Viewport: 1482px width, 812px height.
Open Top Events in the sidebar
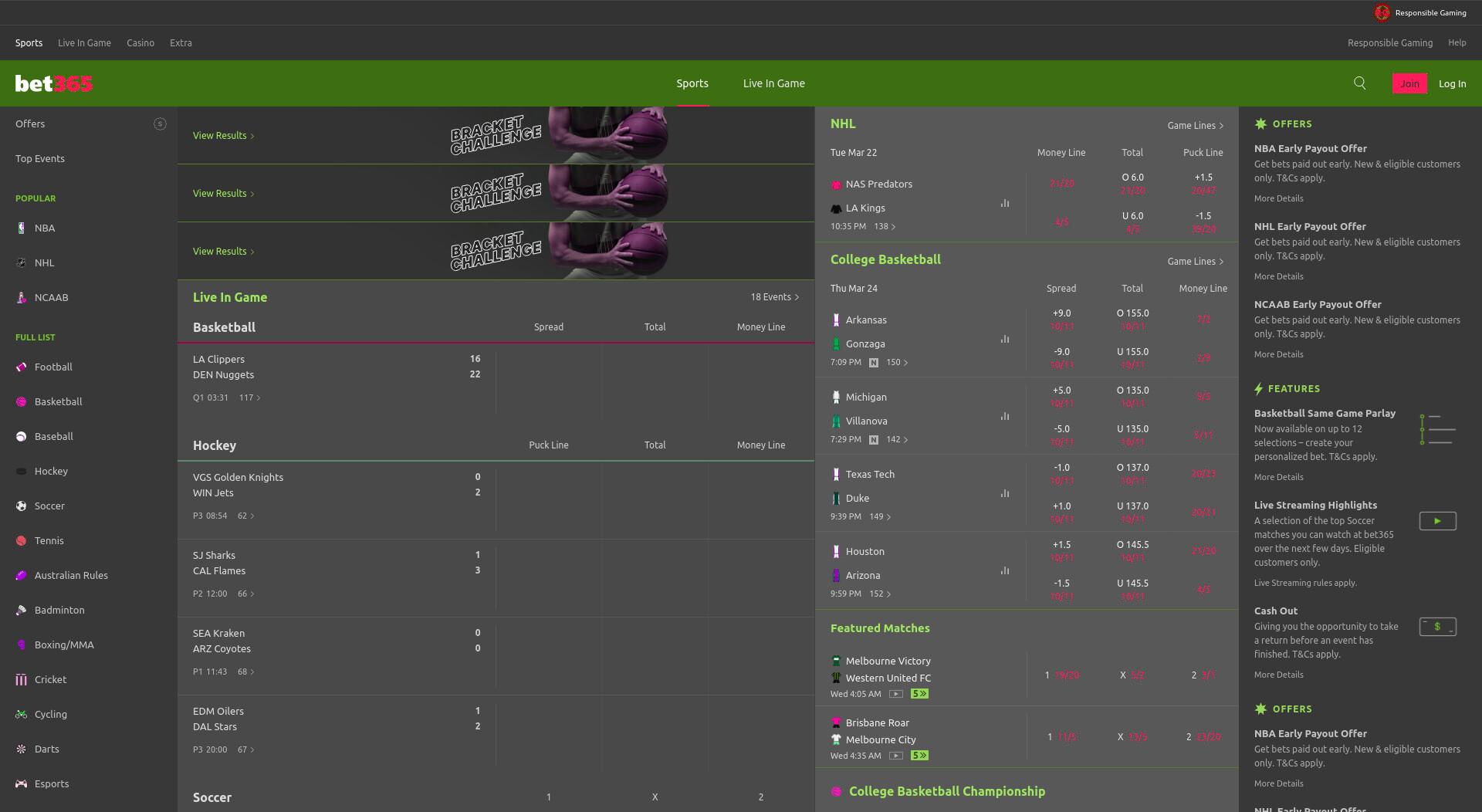click(40, 159)
